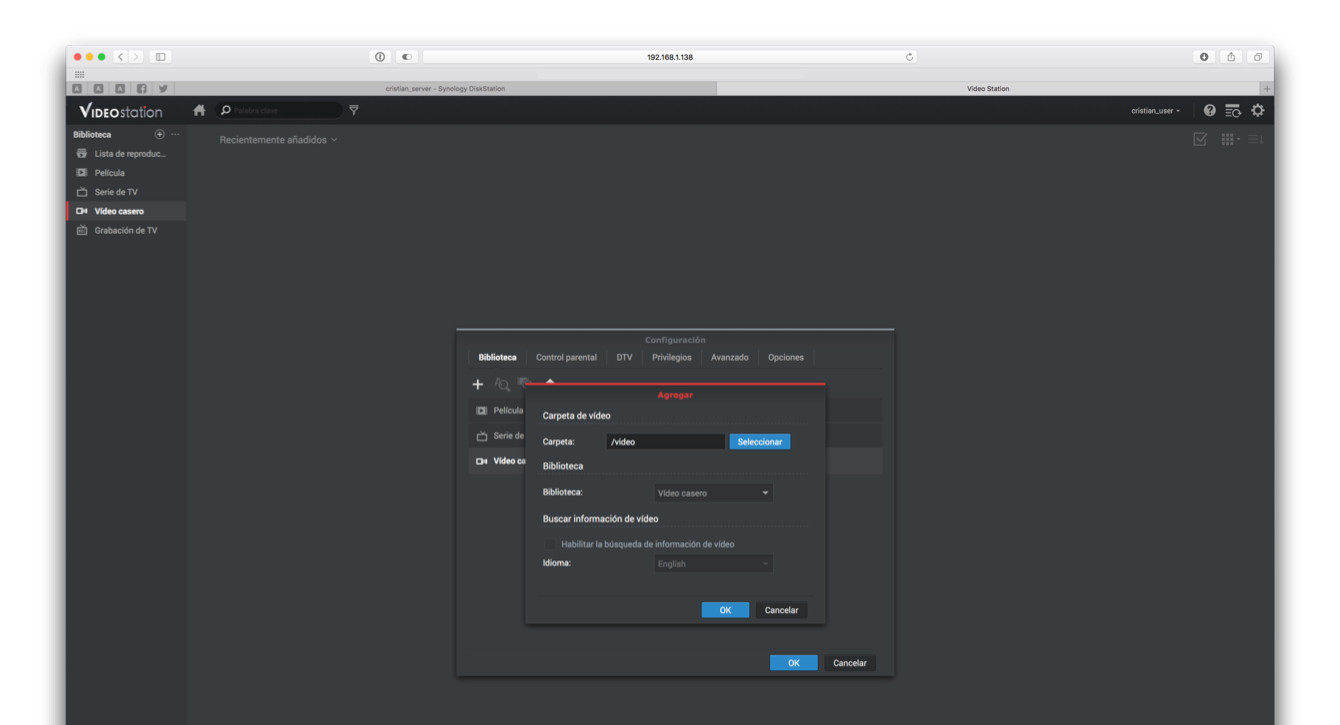The height and width of the screenshot is (725, 1340).
Task: Open the Facebook bookmark icon
Action: pyautogui.click(x=141, y=89)
